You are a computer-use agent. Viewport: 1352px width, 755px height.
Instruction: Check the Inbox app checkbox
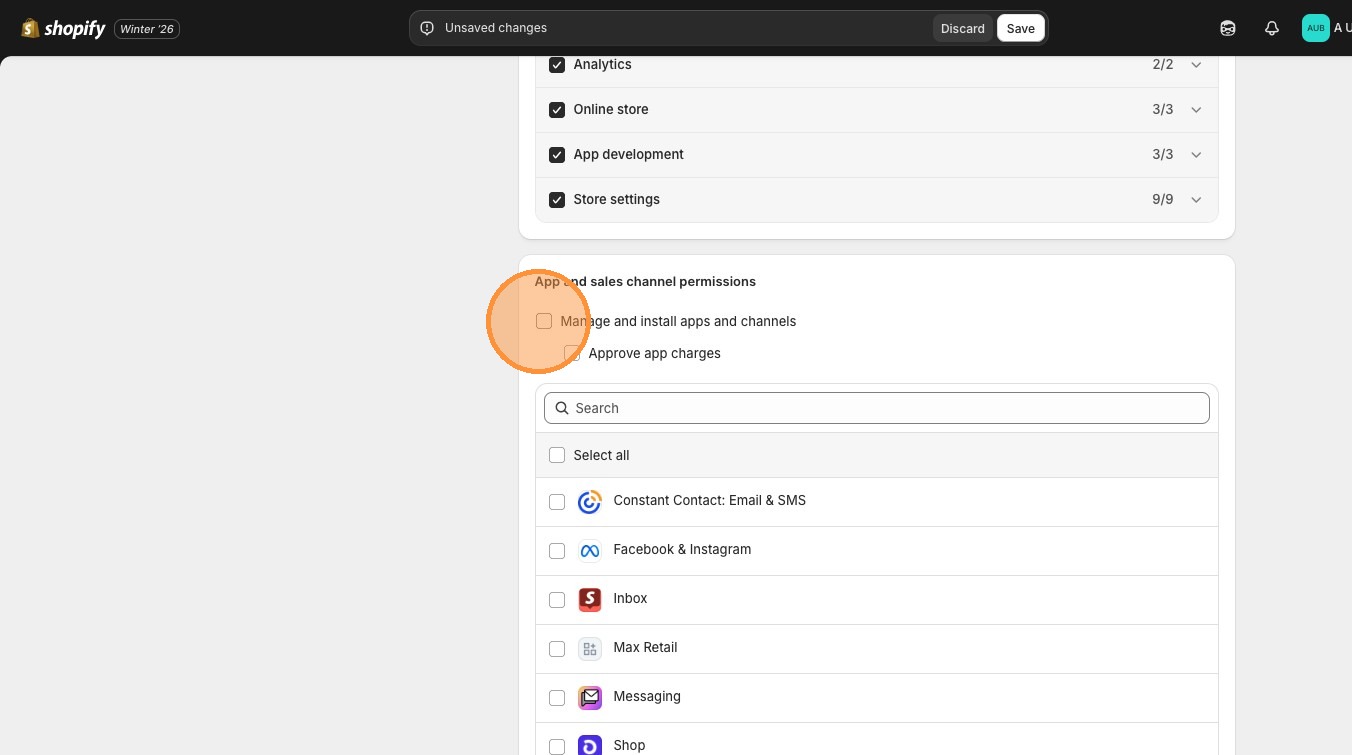pyautogui.click(x=557, y=600)
